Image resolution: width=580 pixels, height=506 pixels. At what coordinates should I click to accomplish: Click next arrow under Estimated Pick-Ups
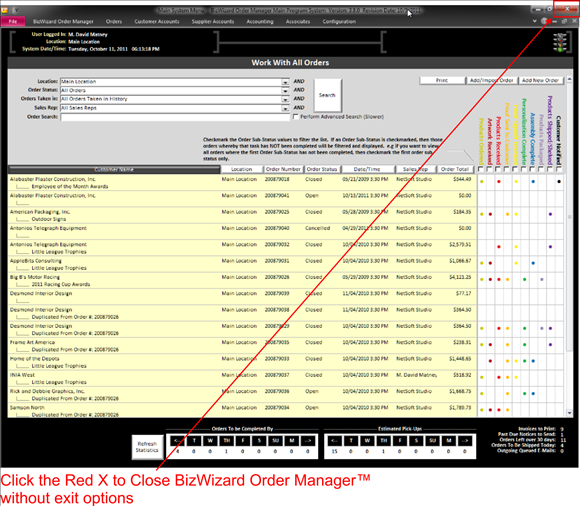465,441
